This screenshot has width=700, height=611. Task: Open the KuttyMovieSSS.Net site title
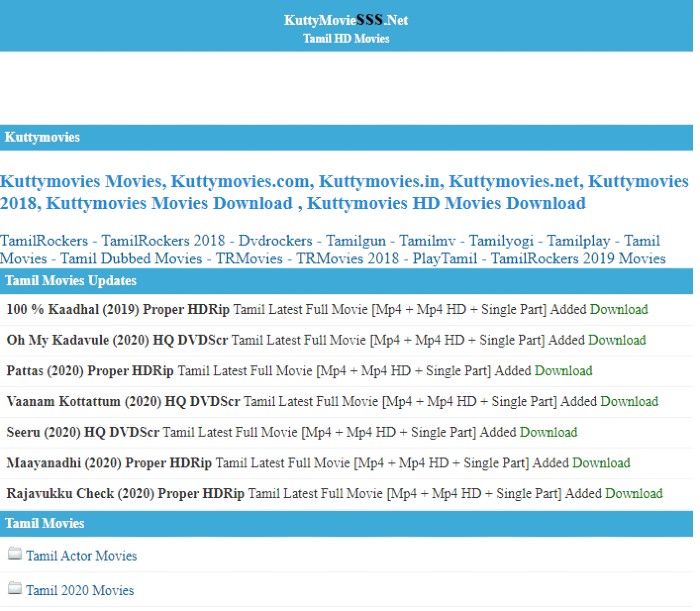coord(346,20)
